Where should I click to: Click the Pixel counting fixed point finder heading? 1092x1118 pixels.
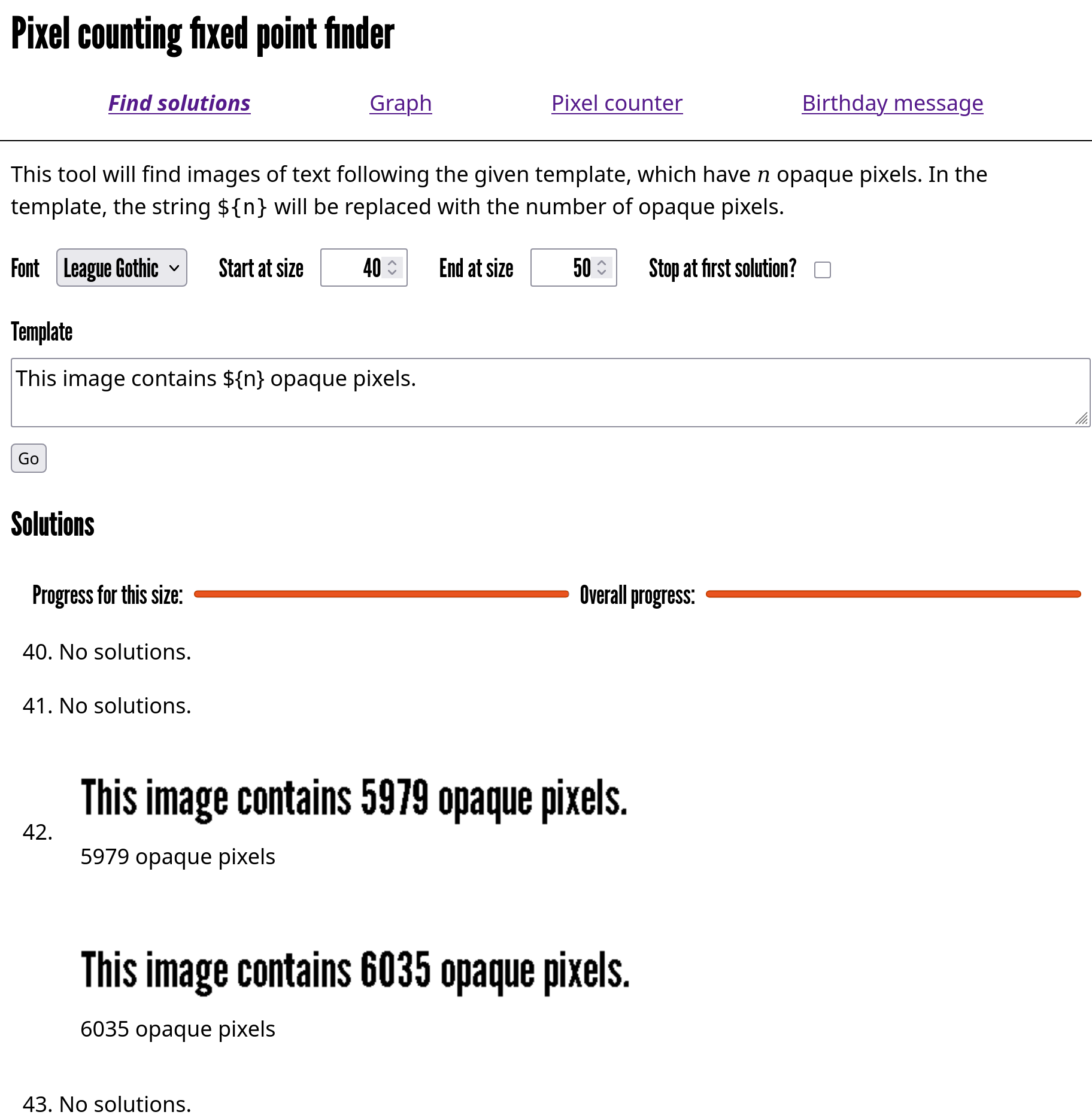202,35
